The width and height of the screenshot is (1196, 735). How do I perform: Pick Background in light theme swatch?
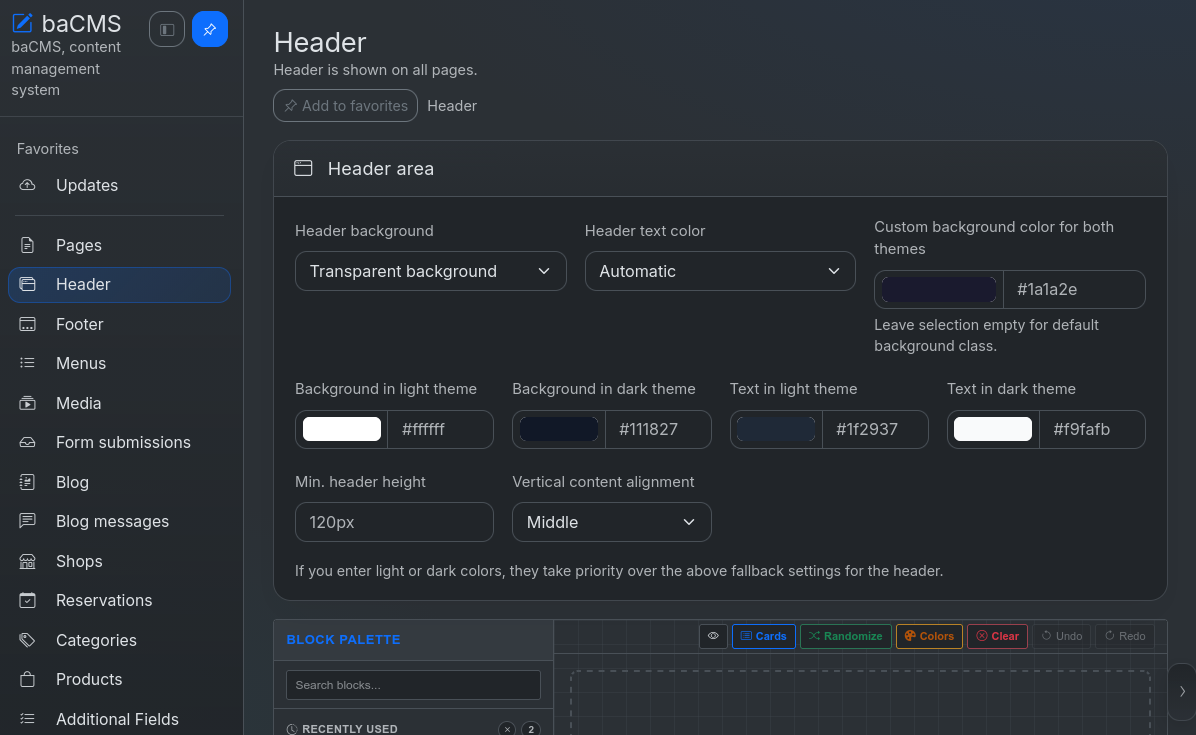click(x=342, y=429)
